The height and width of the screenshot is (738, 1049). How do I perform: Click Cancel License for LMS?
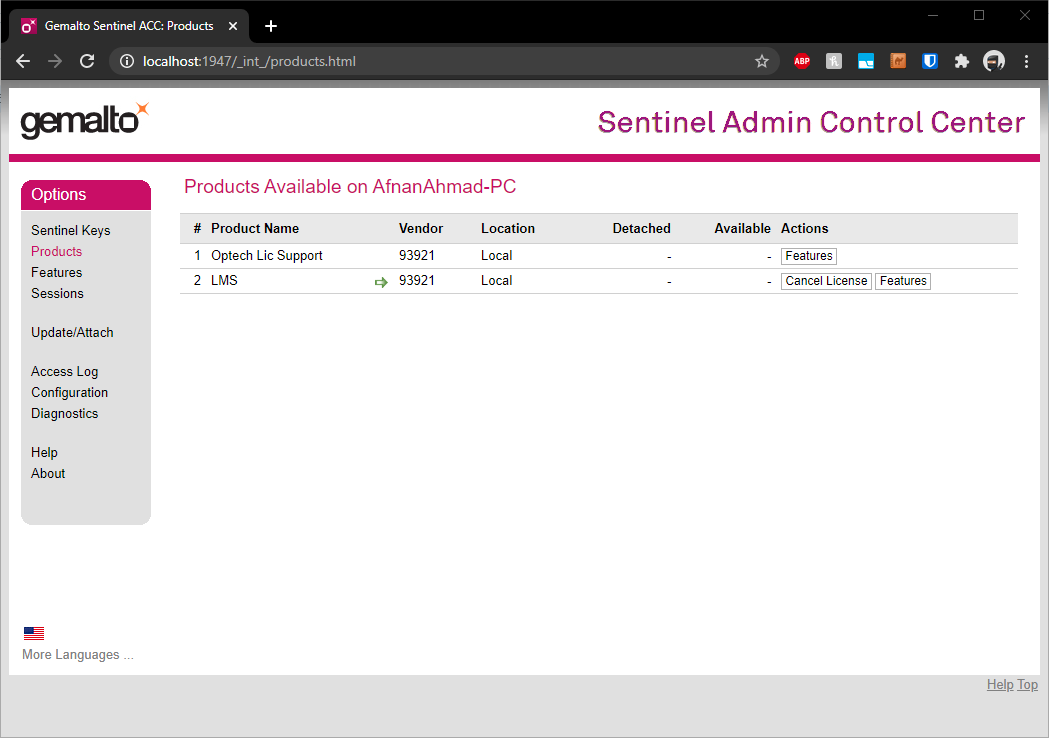pos(826,281)
